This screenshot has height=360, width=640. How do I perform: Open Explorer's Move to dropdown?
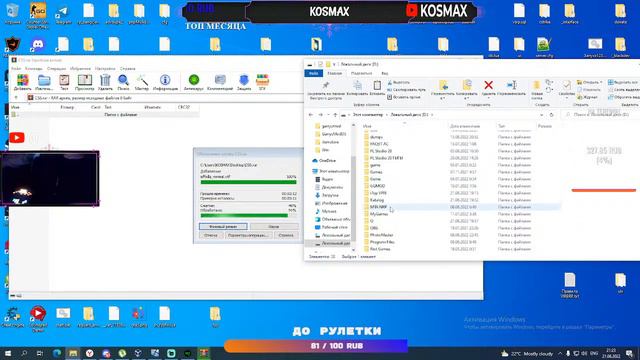click(x=442, y=98)
